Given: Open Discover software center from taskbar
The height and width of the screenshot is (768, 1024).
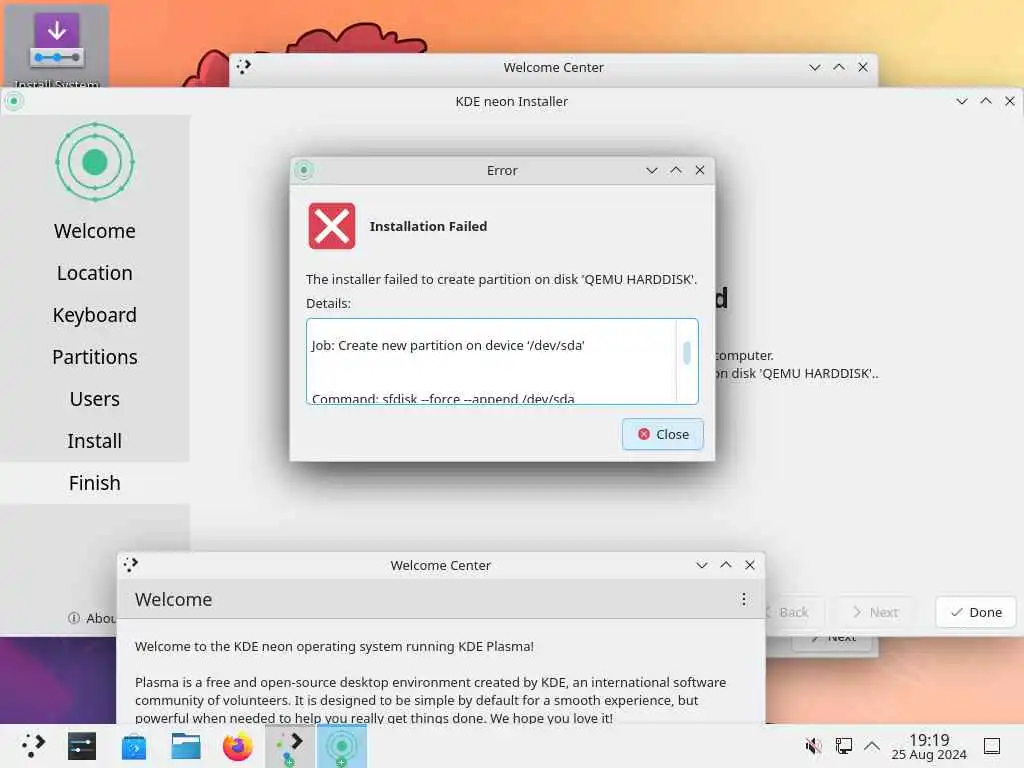Looking at the screenshot, I should click(134, 746).
